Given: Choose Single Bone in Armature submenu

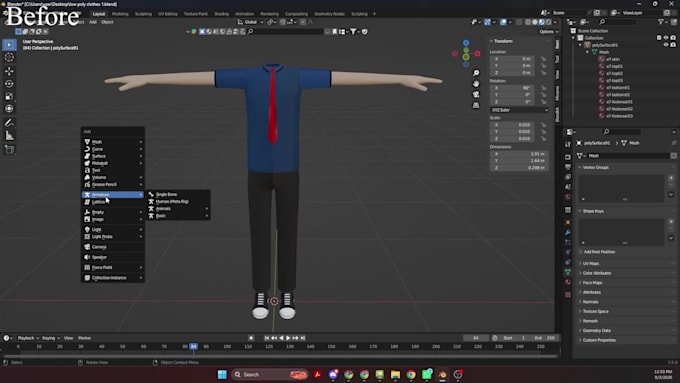Looking at the screenshot, I should pos(178,194).
